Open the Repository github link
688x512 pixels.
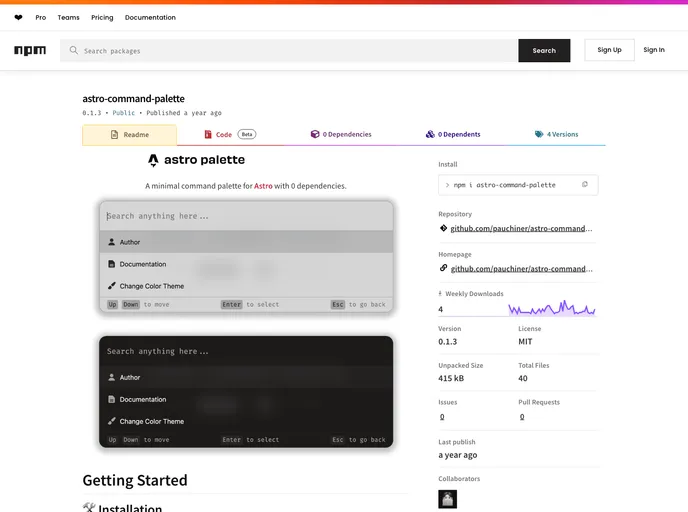(521, 229)
